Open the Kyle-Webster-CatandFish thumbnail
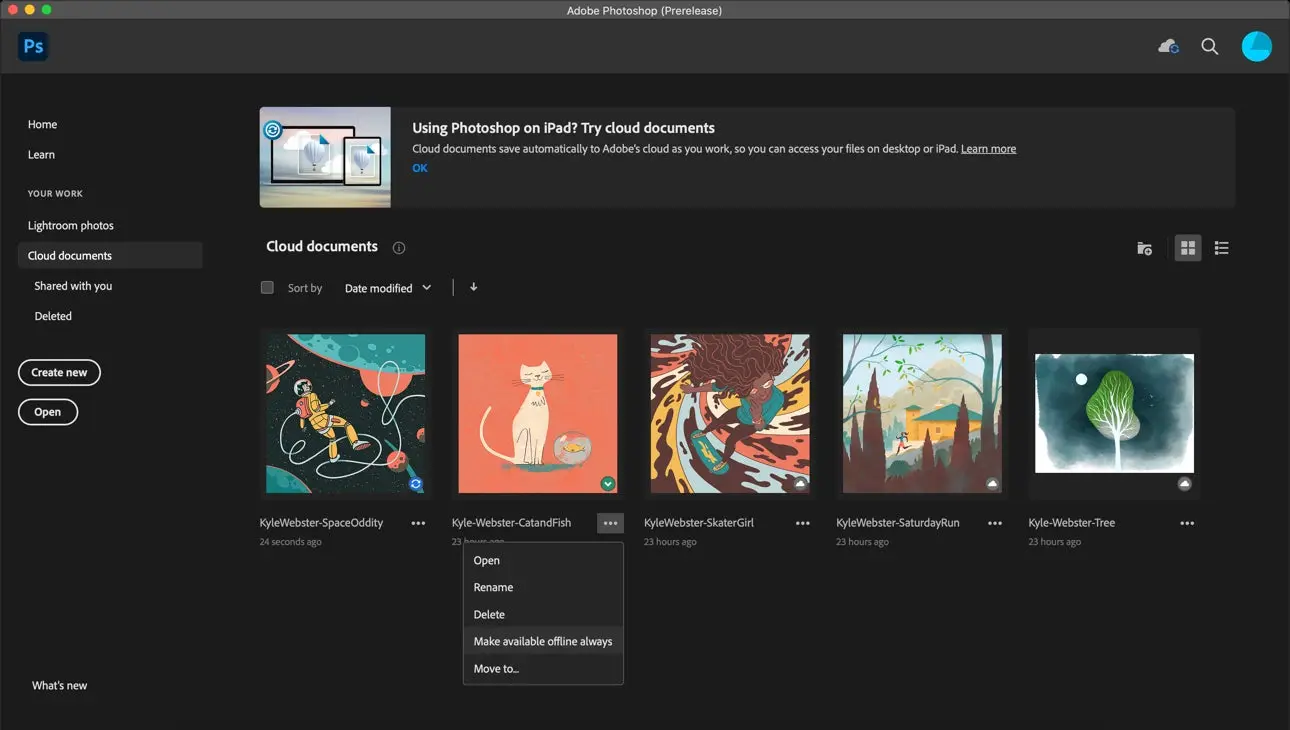This screenshot has width=1290, height=730. click(537, 412)
